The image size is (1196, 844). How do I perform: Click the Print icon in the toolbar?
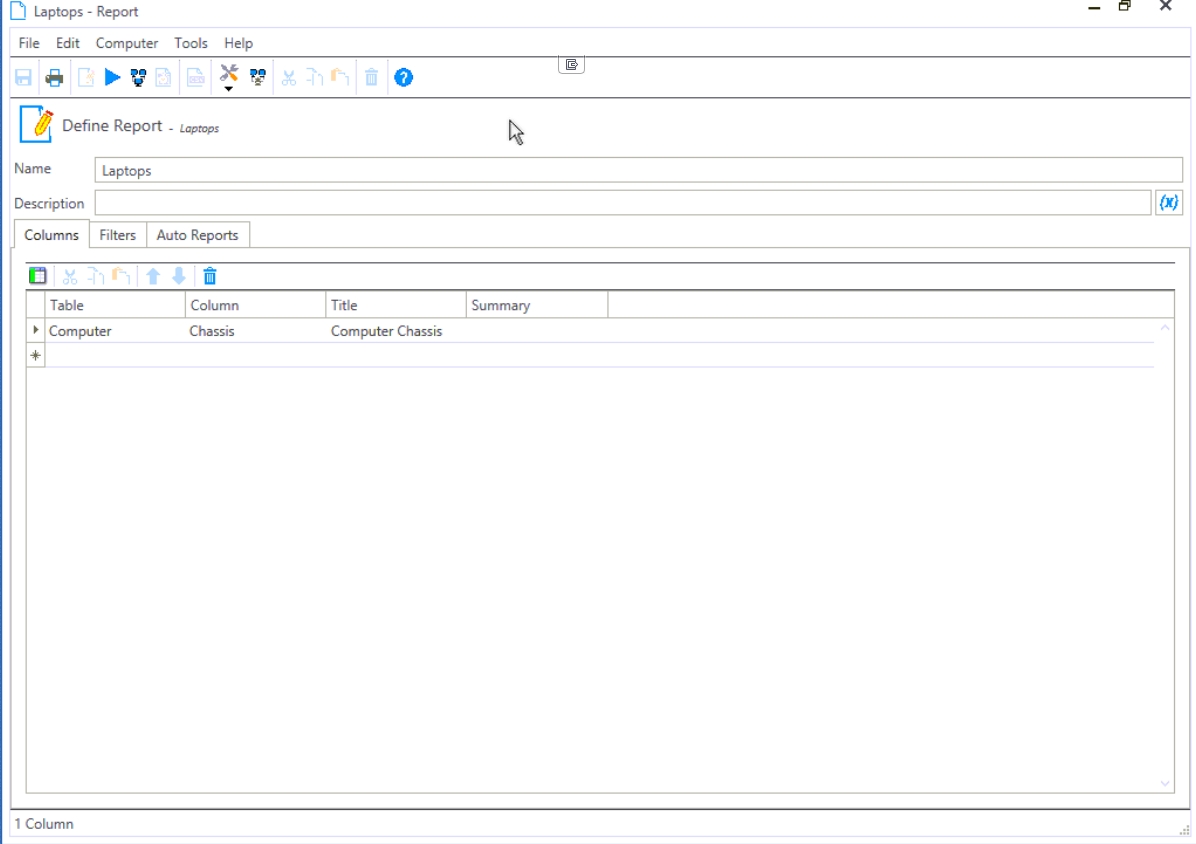click(54, 78)
